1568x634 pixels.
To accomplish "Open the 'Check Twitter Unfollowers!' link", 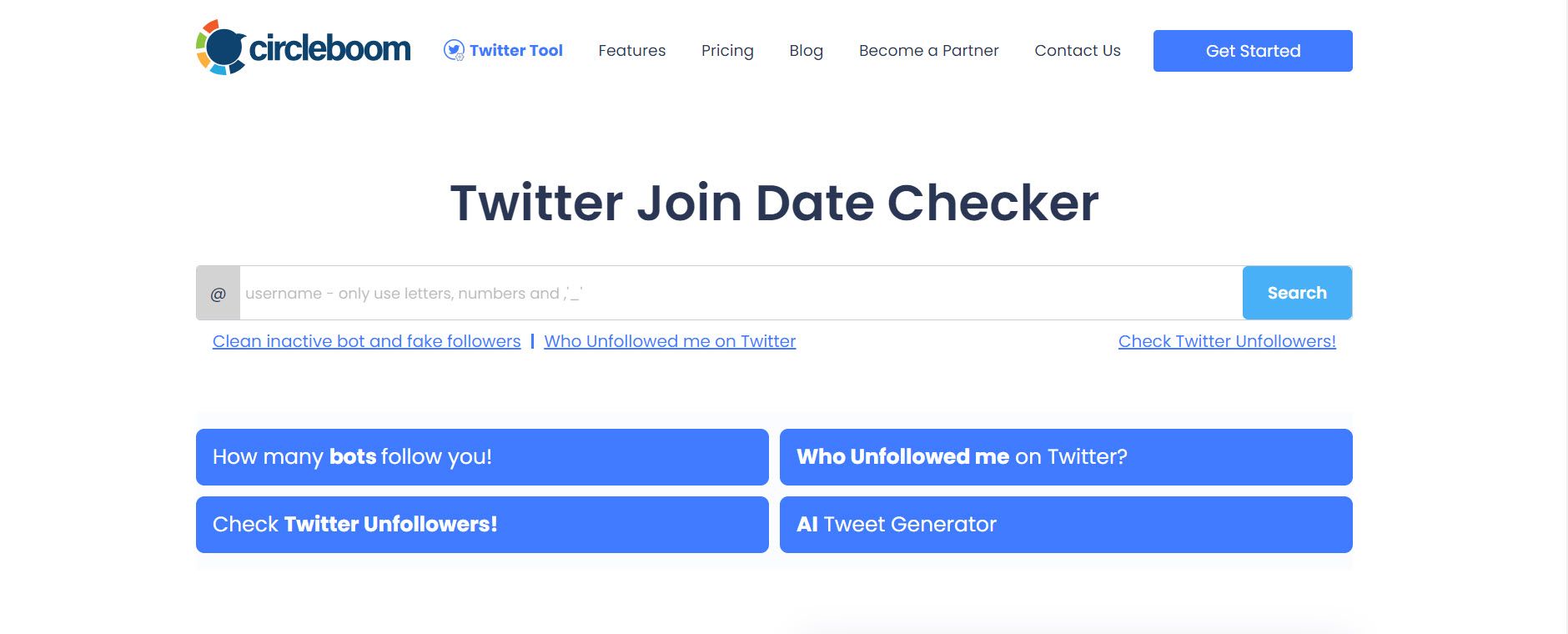I will pos(1227,340).
